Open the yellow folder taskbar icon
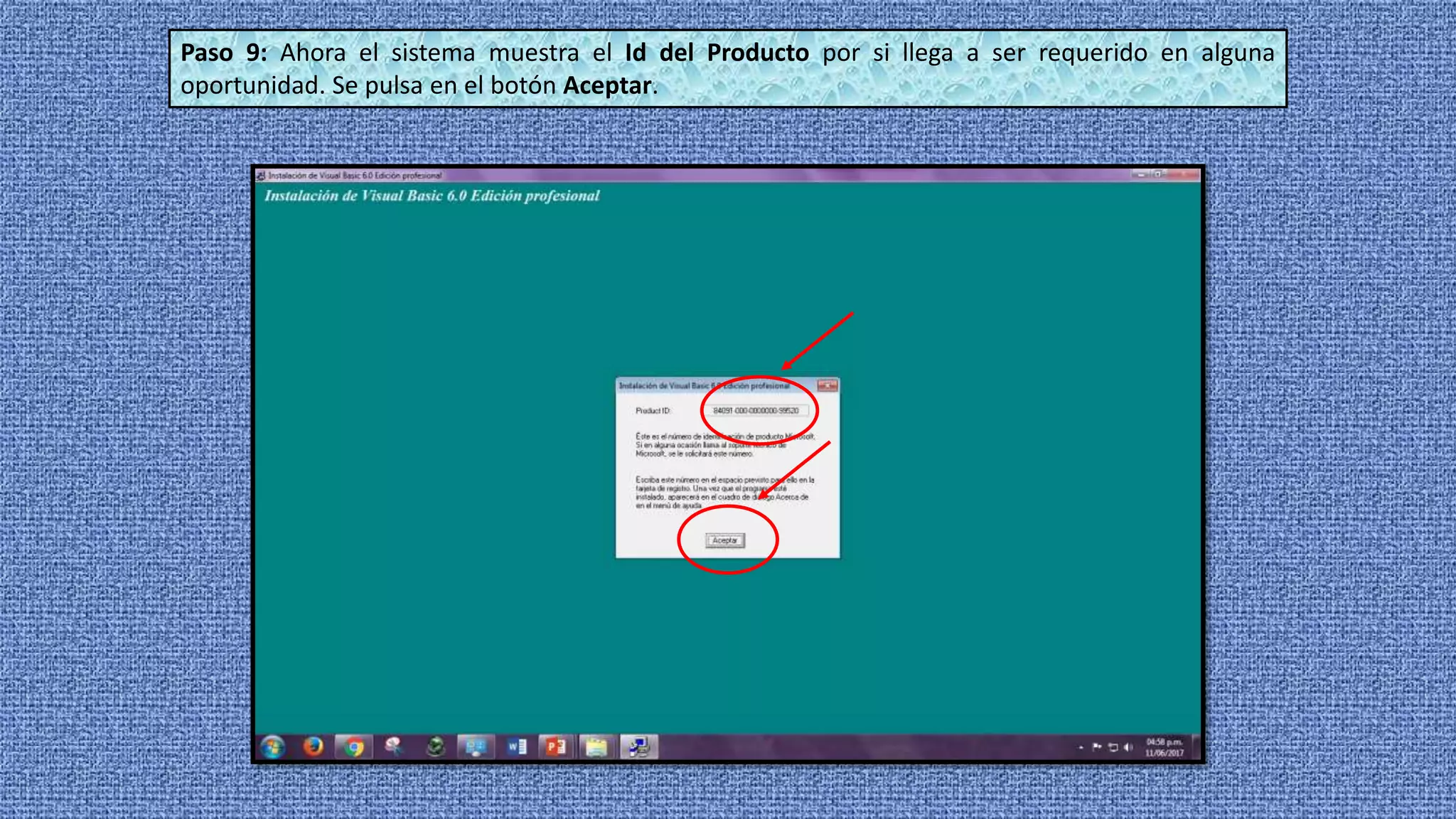This screenshot has width=1456, height=819. coord(597,746)
